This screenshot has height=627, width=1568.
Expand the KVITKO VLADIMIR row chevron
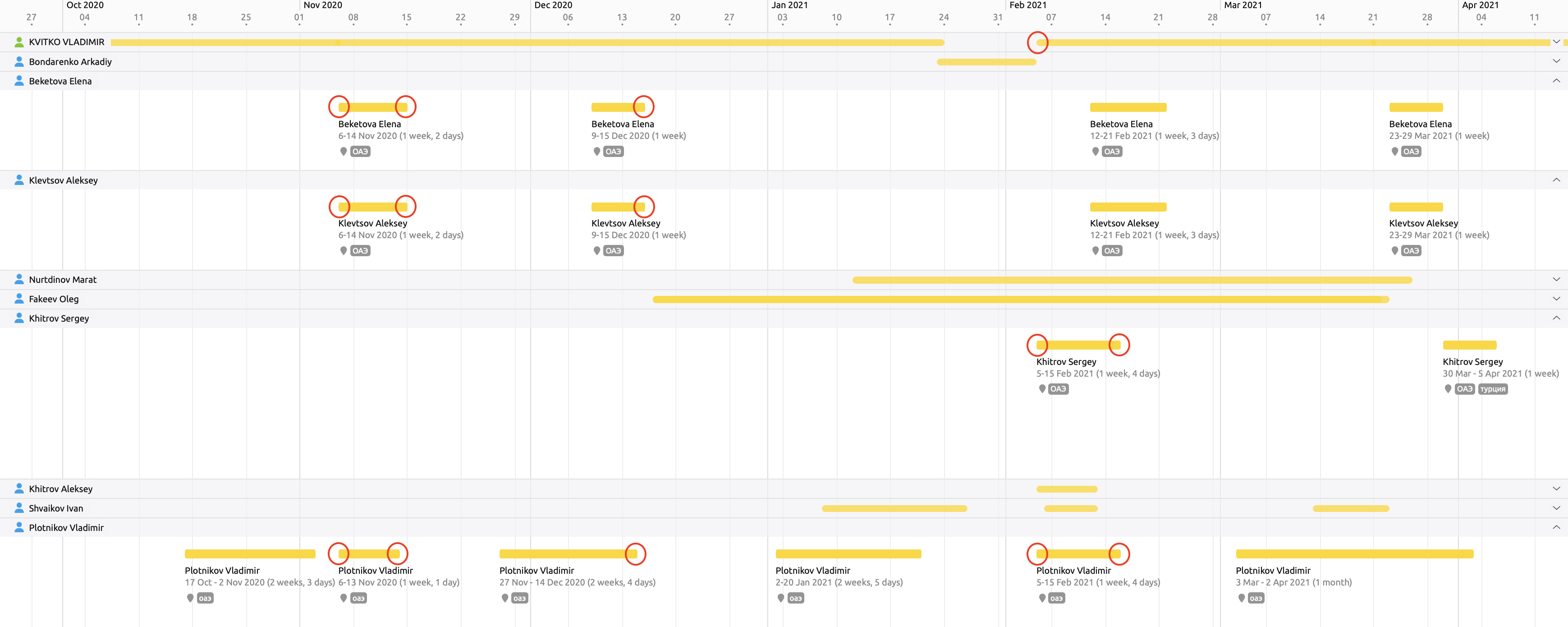tap(1556, 42)
